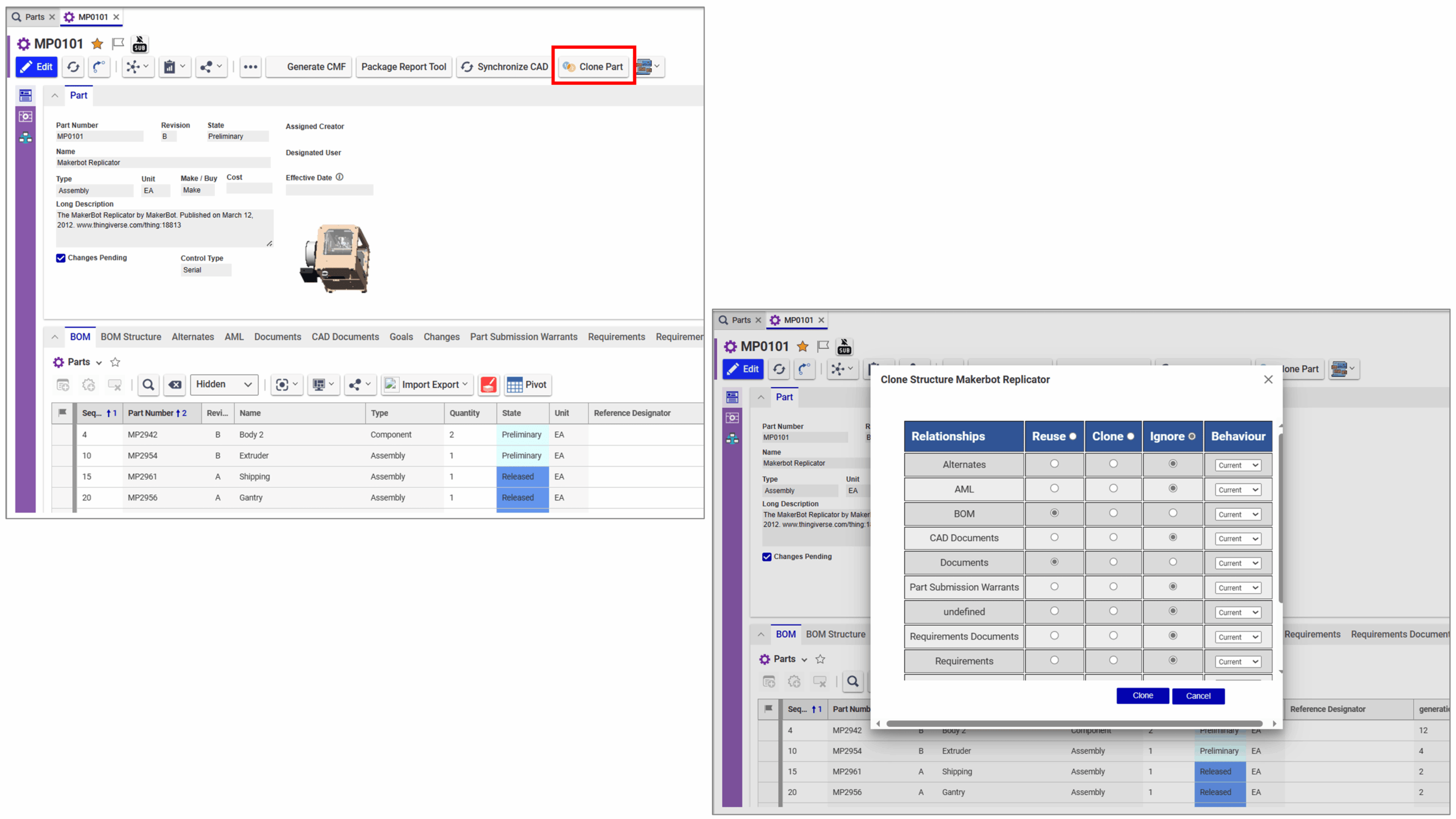Click search magnifier in right window BOM toolbar
This screenshot has width=1456, height=819.
pyautogui.click(x=853, y=681)
